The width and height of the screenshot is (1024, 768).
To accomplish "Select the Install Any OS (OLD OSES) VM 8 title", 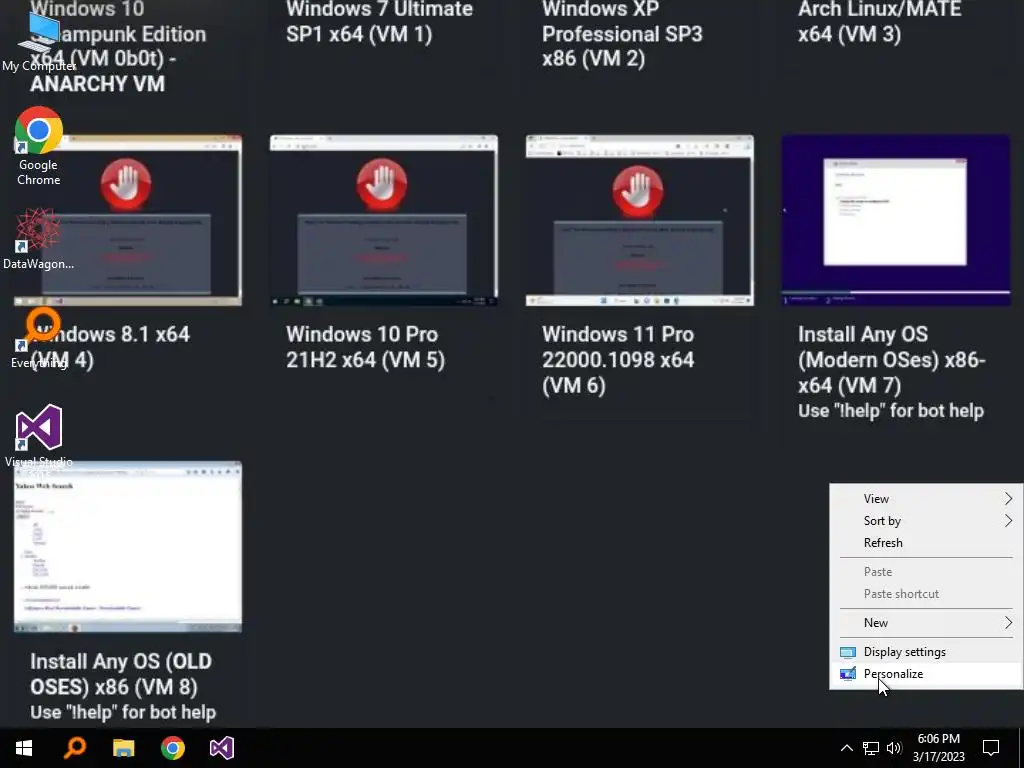I will pyautogui.click(x=121, y=674).
